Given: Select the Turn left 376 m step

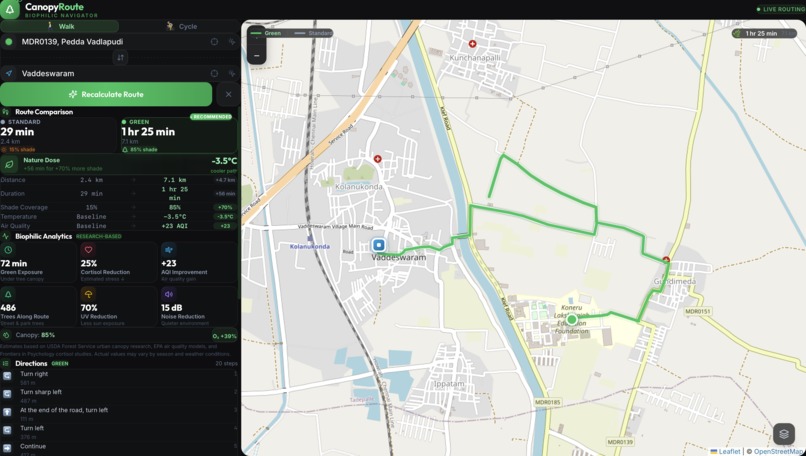Looking at the screenshot, I should point(119,432).
